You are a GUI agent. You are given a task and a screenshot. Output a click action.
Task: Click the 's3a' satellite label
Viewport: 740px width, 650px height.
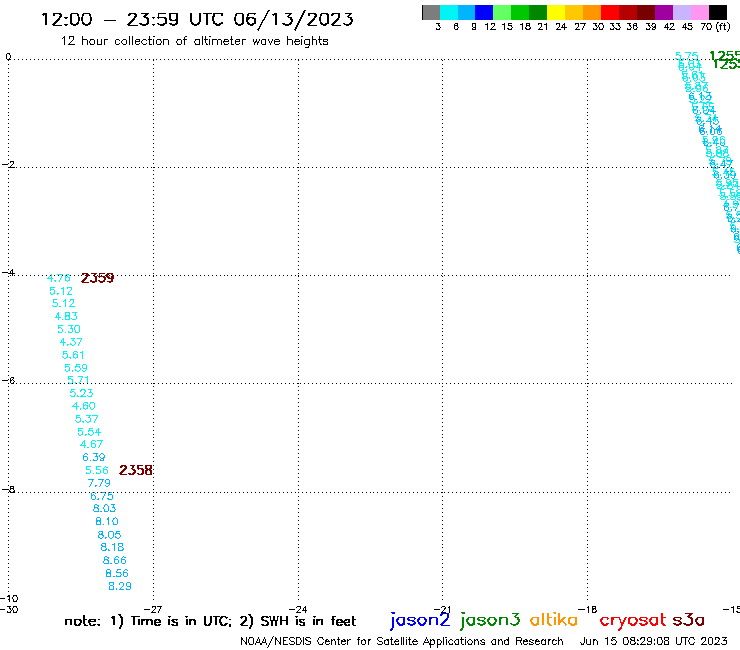688,620
